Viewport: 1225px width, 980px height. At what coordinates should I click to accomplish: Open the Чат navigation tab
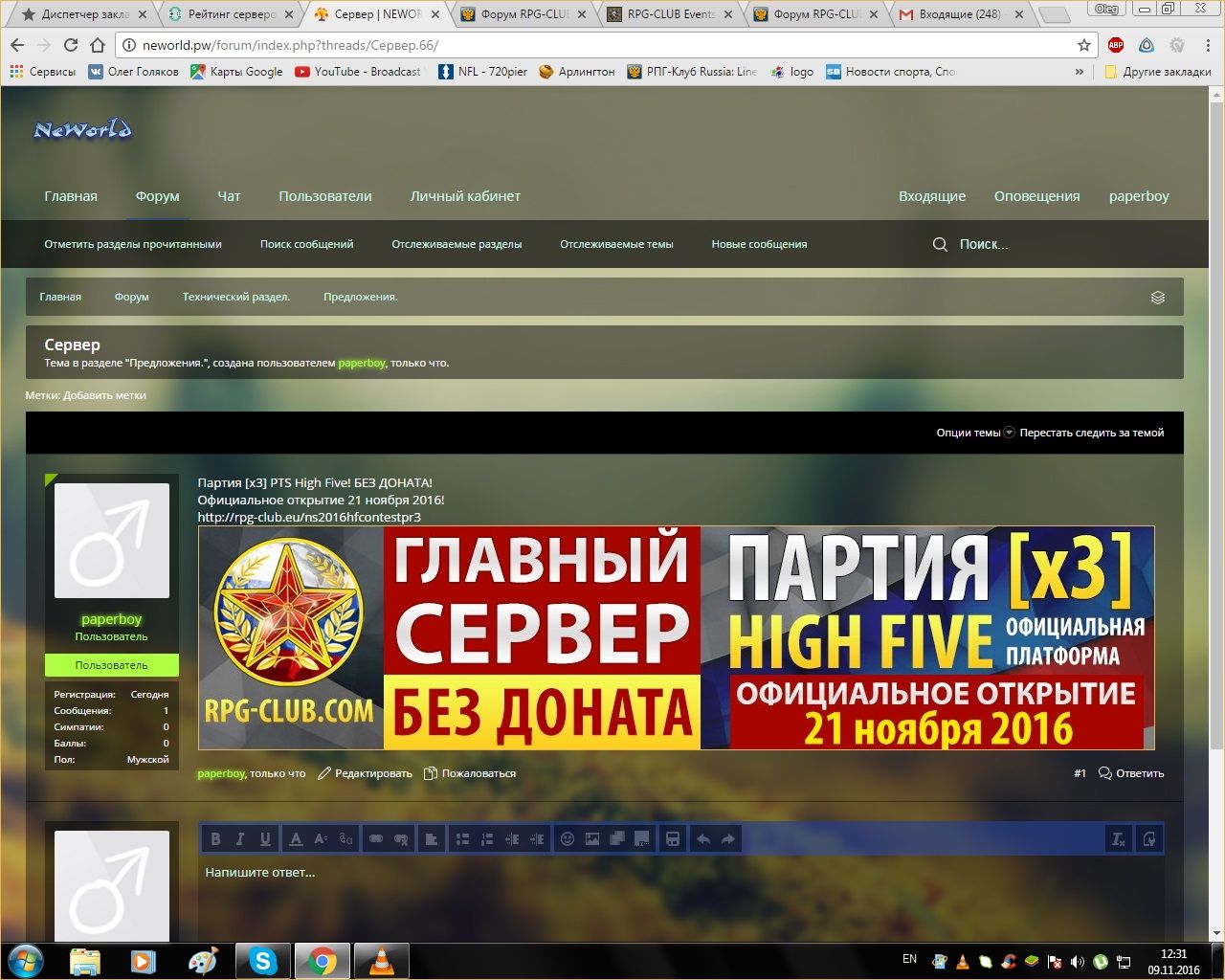click(x=229, y=196)
